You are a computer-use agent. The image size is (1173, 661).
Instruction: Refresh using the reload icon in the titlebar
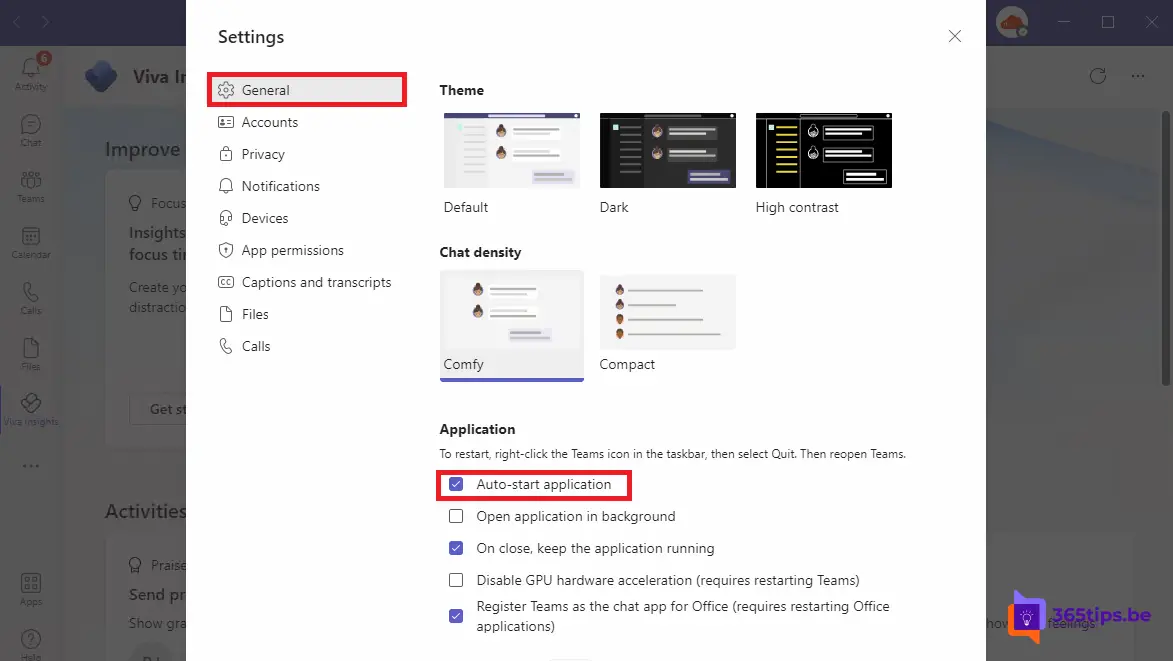click(1097, 75)
